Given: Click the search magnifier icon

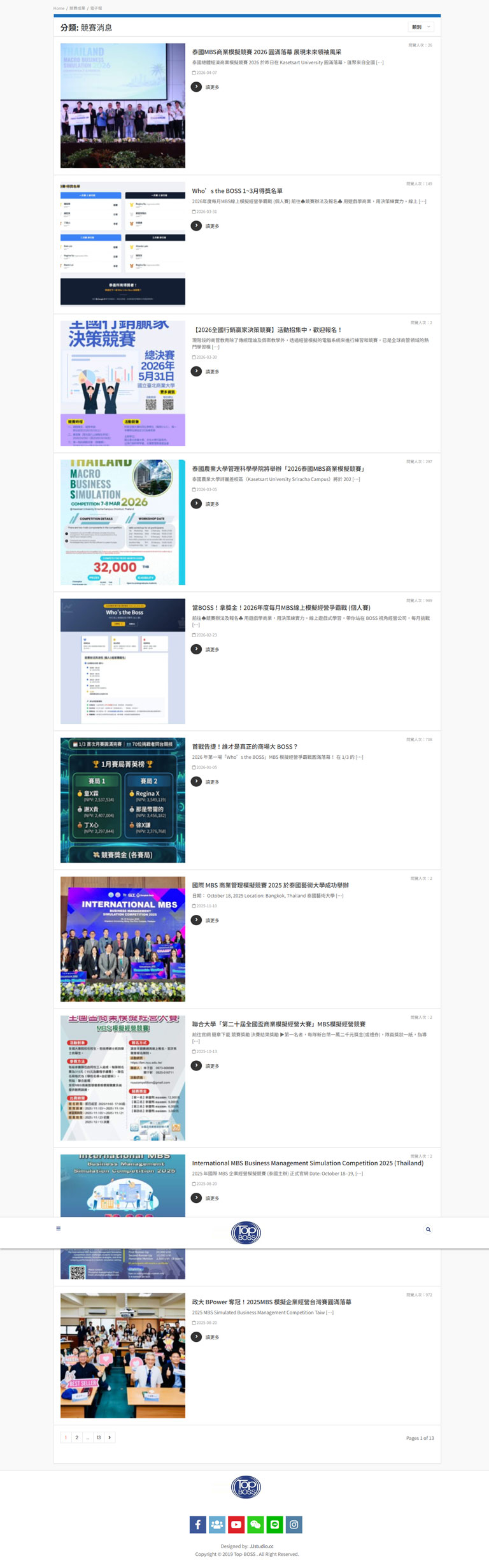Looking at the screenshot, I should 428,1229.
